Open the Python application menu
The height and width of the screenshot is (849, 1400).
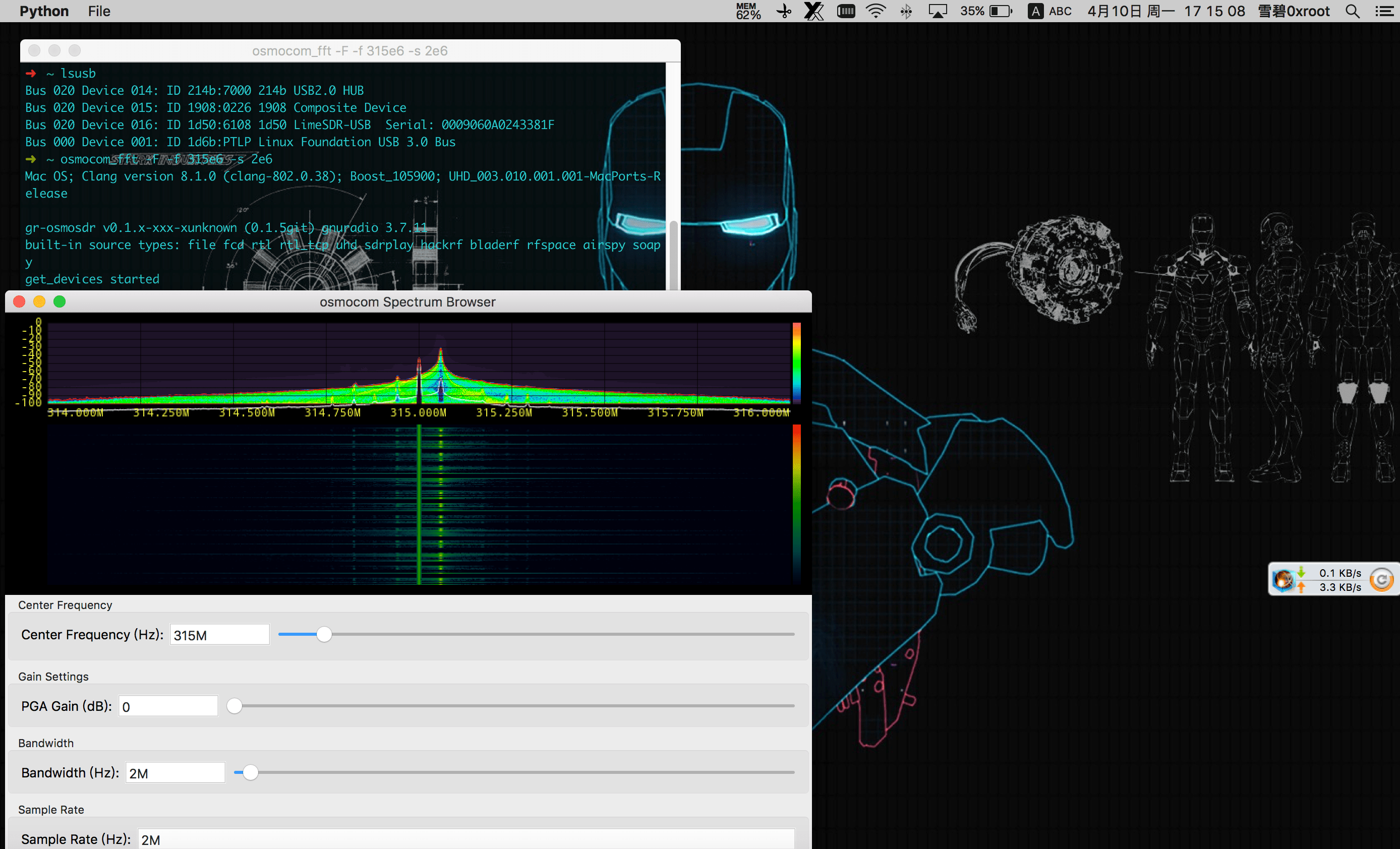click(x=44, y=12)
